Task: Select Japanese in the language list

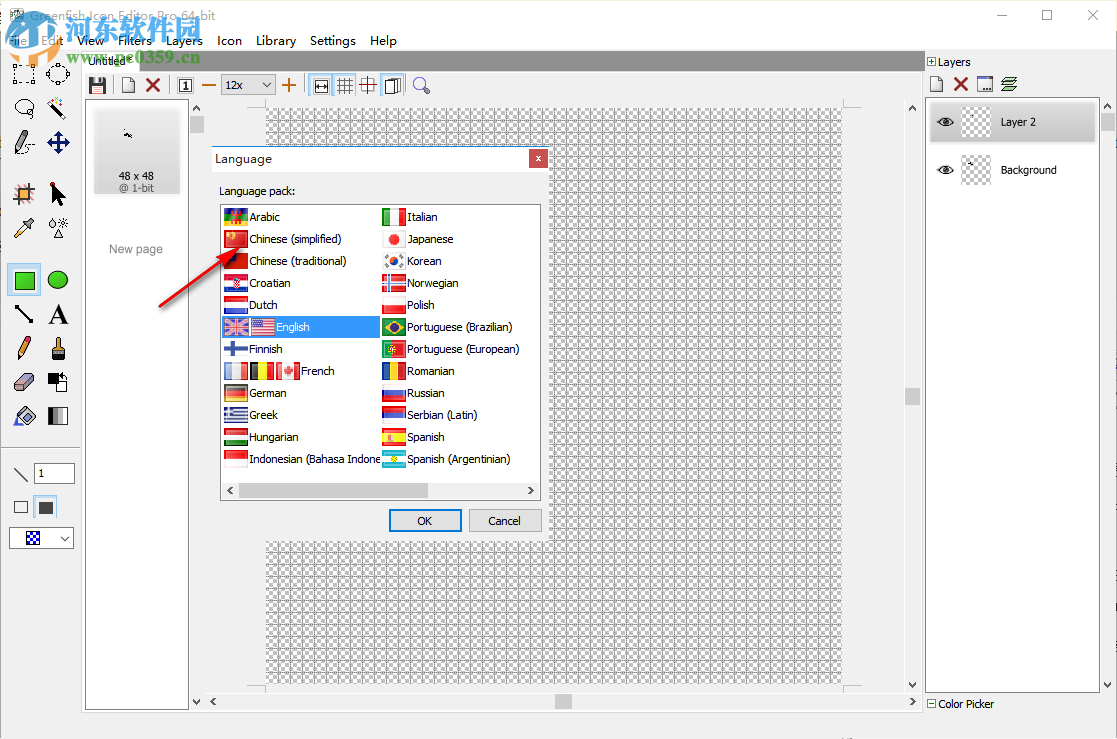Action: [x=430, y=239]
